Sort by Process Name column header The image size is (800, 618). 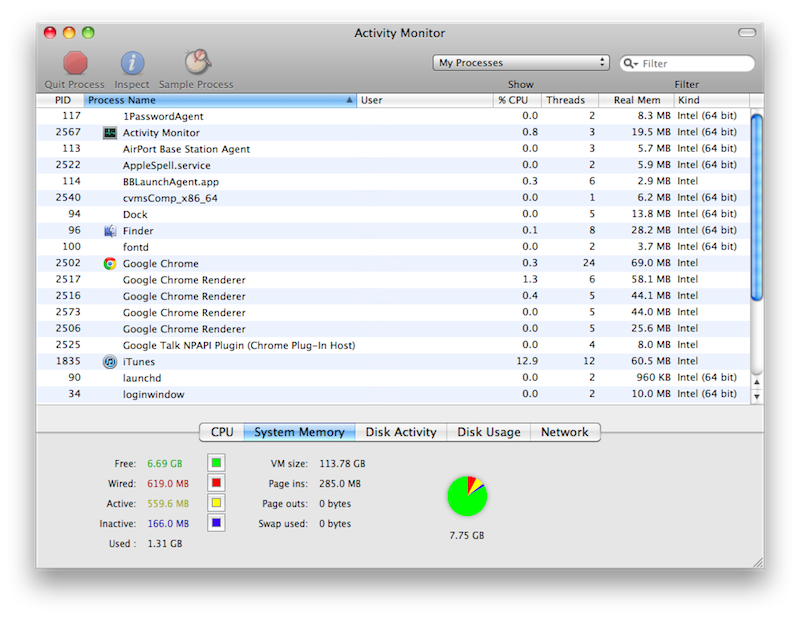coord(220,100)
